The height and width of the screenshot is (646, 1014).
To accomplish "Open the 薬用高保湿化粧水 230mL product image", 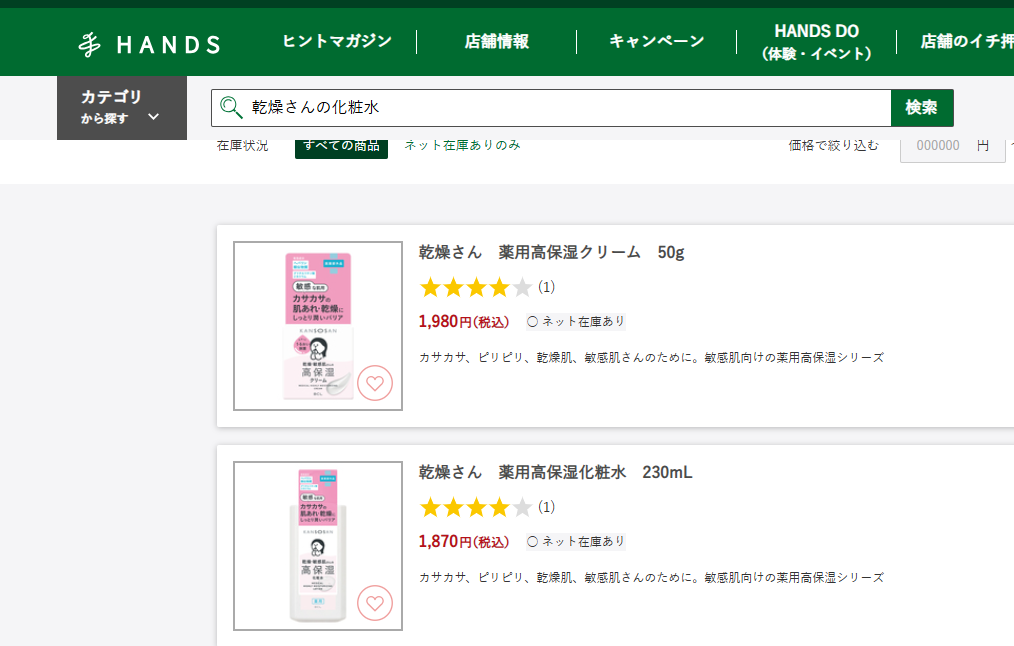I will [318, 546].
